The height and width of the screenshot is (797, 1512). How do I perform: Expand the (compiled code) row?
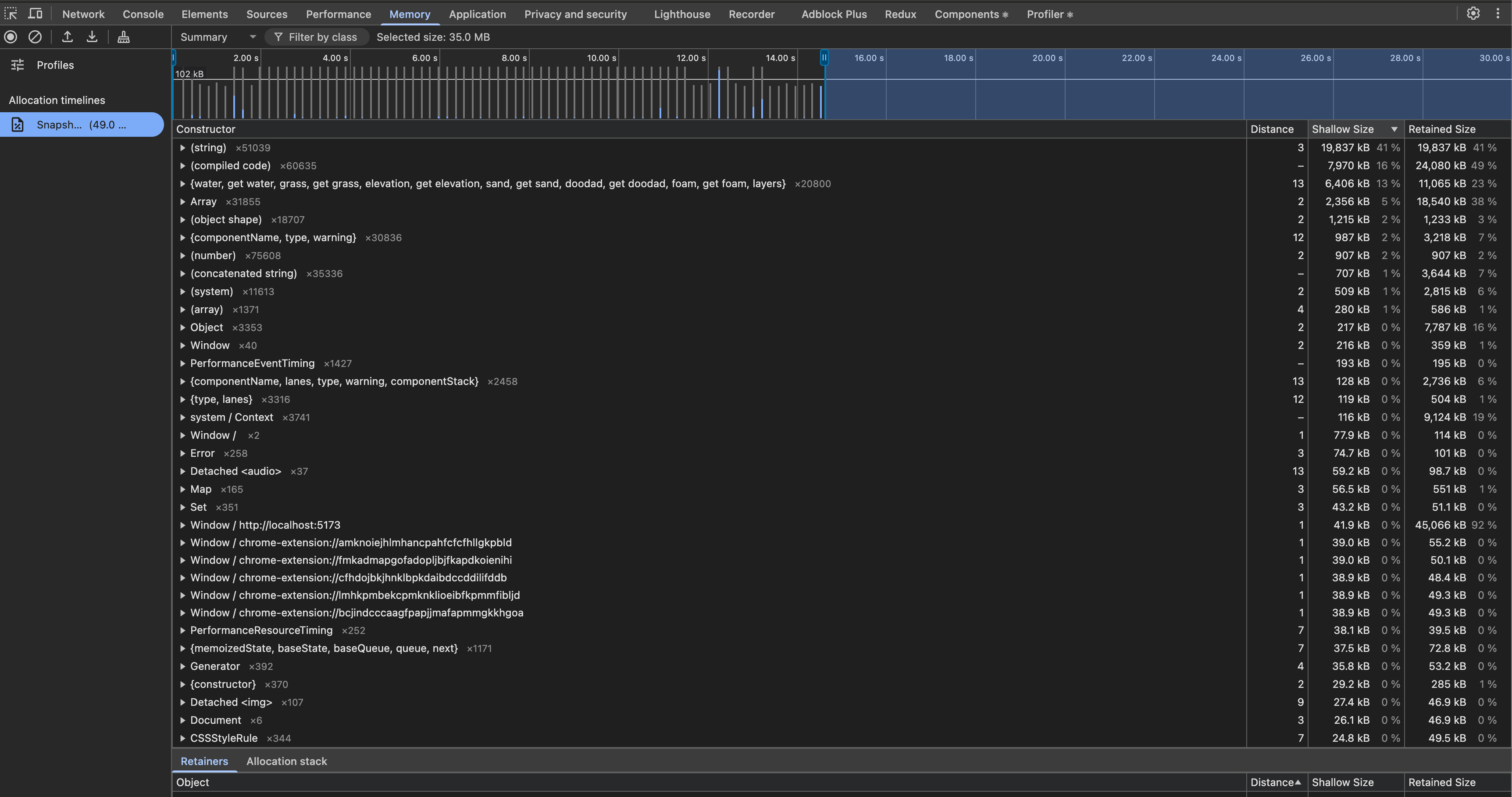tap(182, 166)
